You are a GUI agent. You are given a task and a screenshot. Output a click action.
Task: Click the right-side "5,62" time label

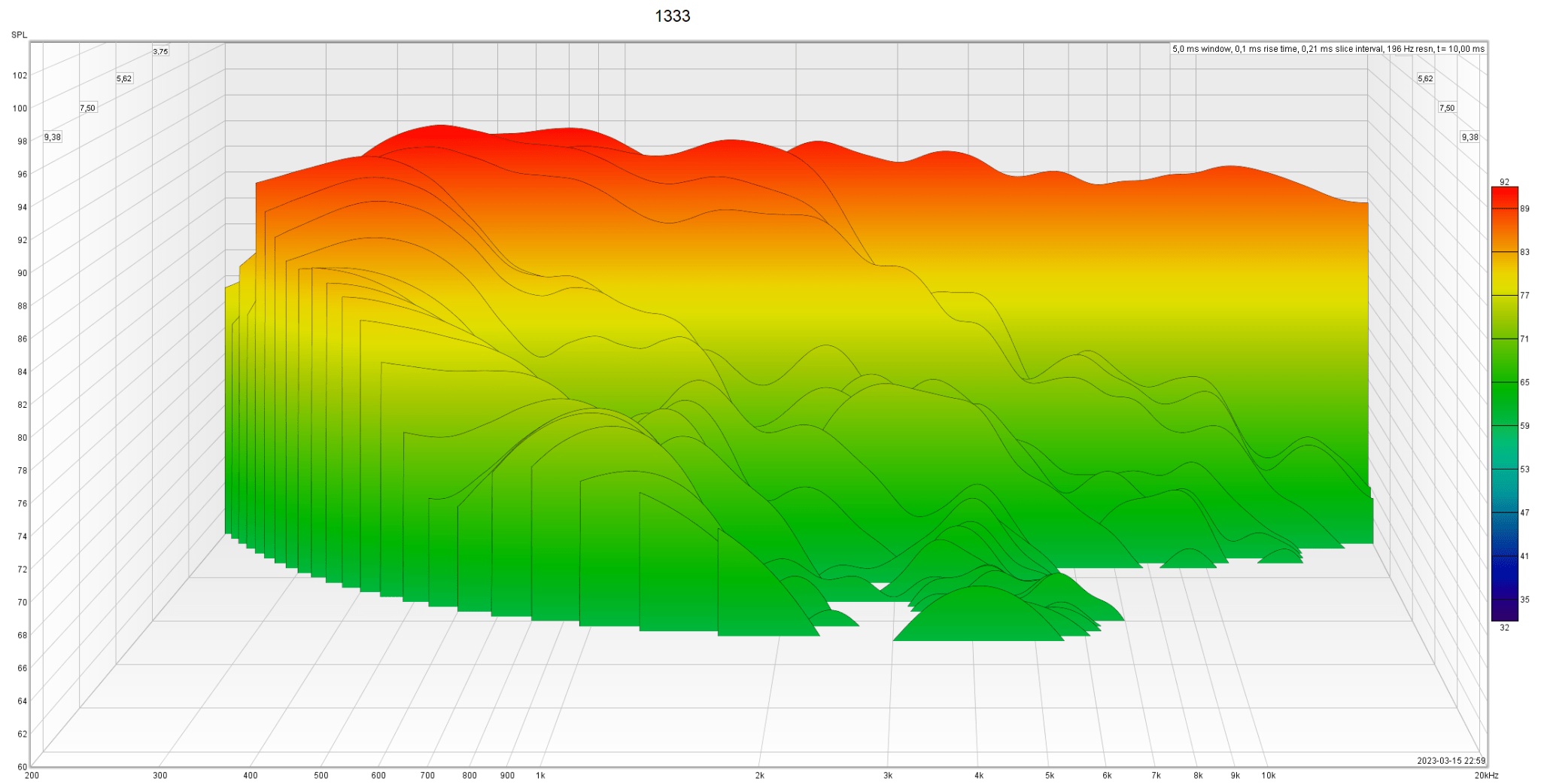pyautogui.click(x=1425, y=78)
